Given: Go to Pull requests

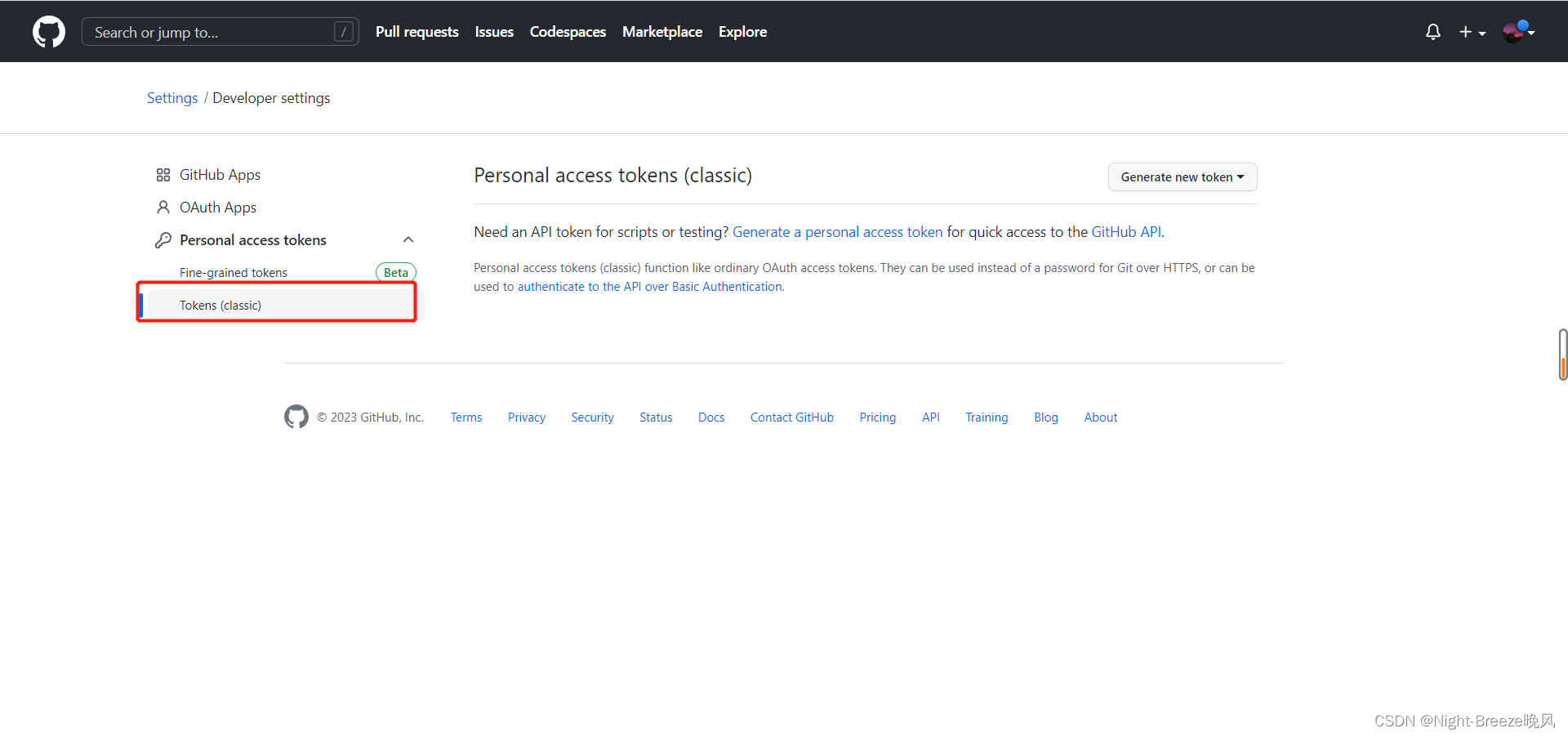Looking at the screenshot, I should click(x=417, y=32).
